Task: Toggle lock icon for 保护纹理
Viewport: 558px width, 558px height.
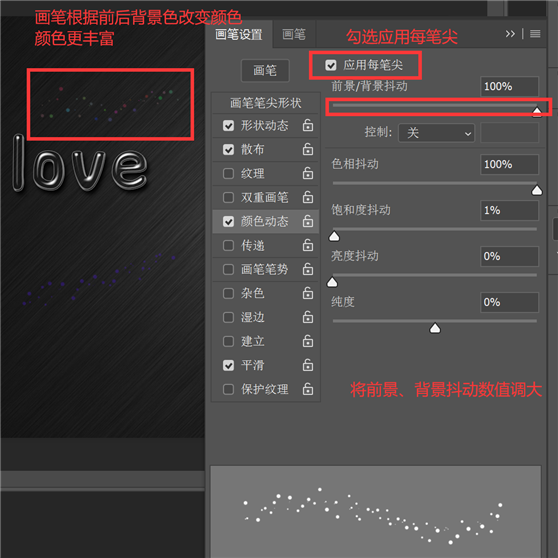Action: pos(308,389)
